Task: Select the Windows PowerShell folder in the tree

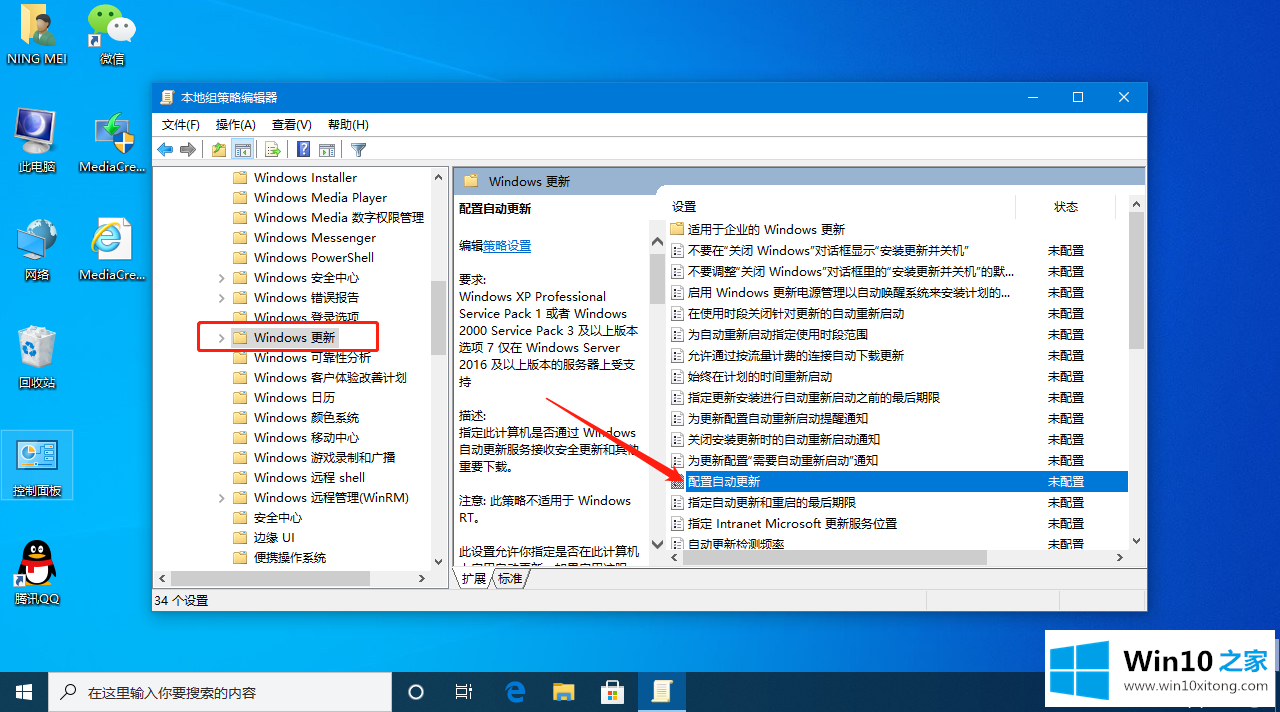Action: [x=313, y=258]
